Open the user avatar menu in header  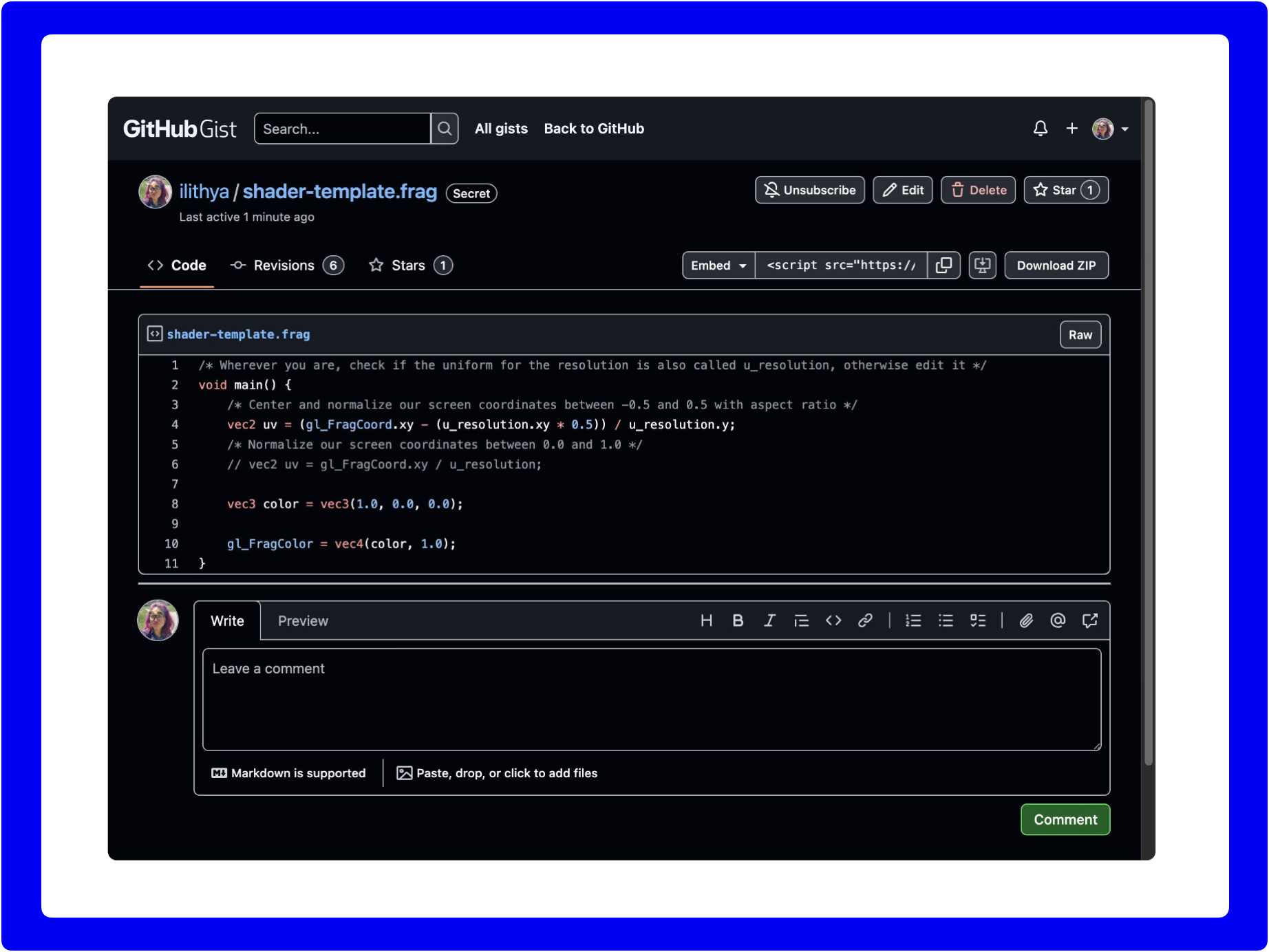(x=1110, y=129)
